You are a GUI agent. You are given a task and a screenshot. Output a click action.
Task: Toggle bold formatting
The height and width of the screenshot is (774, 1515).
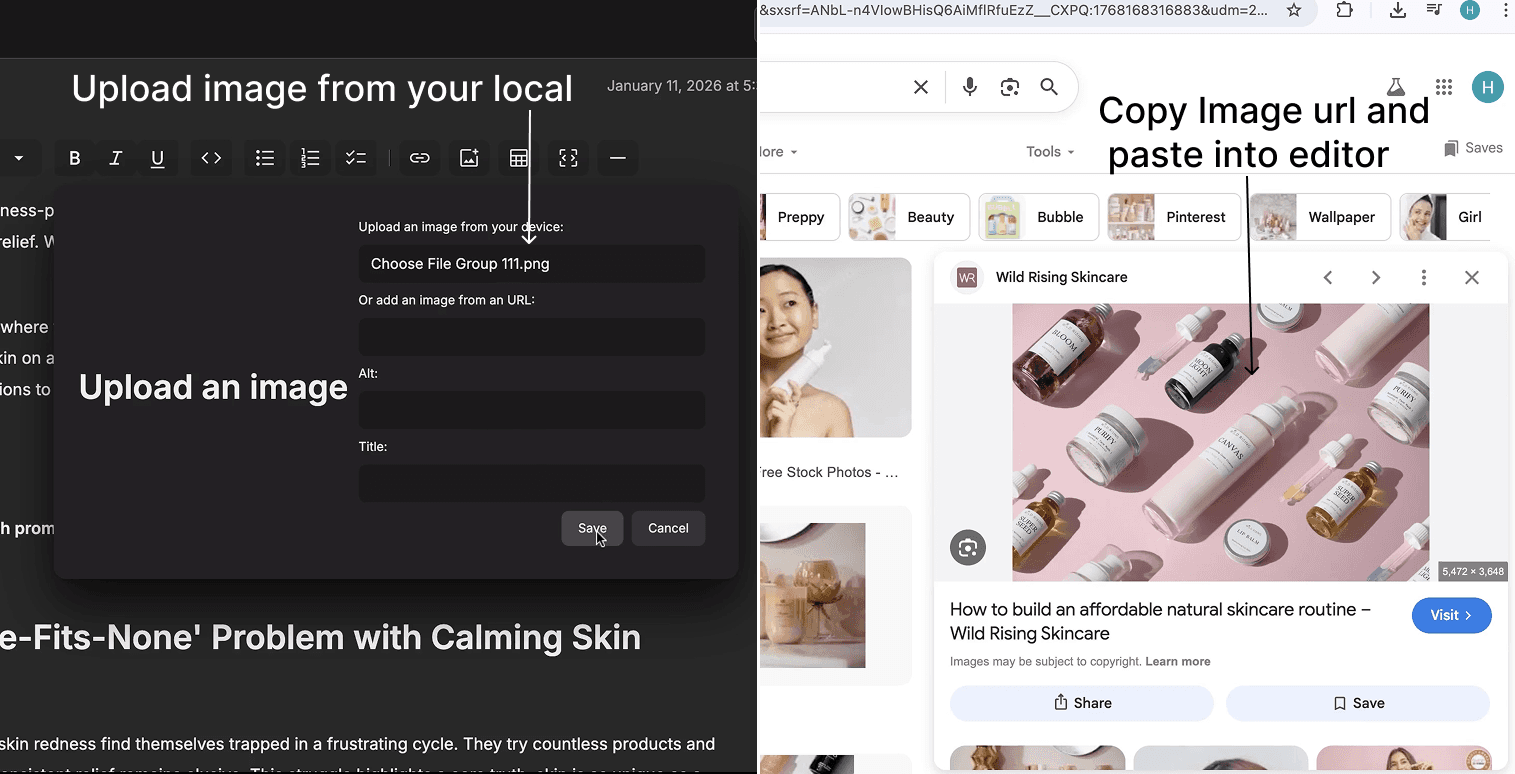coord(74,157)
